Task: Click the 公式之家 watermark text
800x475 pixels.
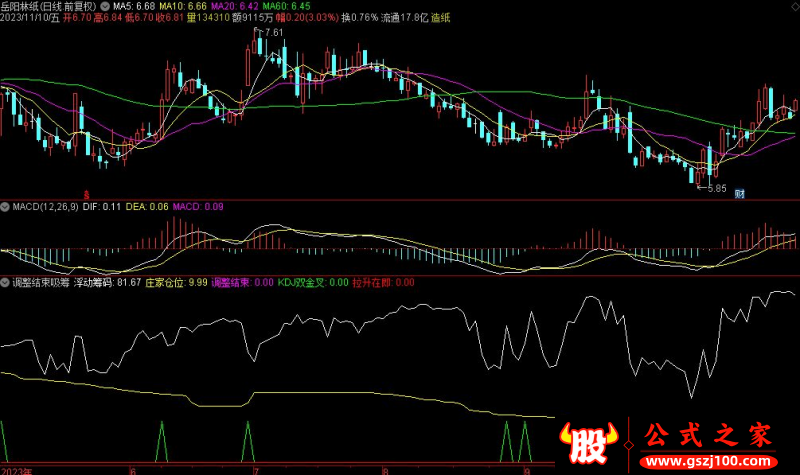Action: (707, 438)
